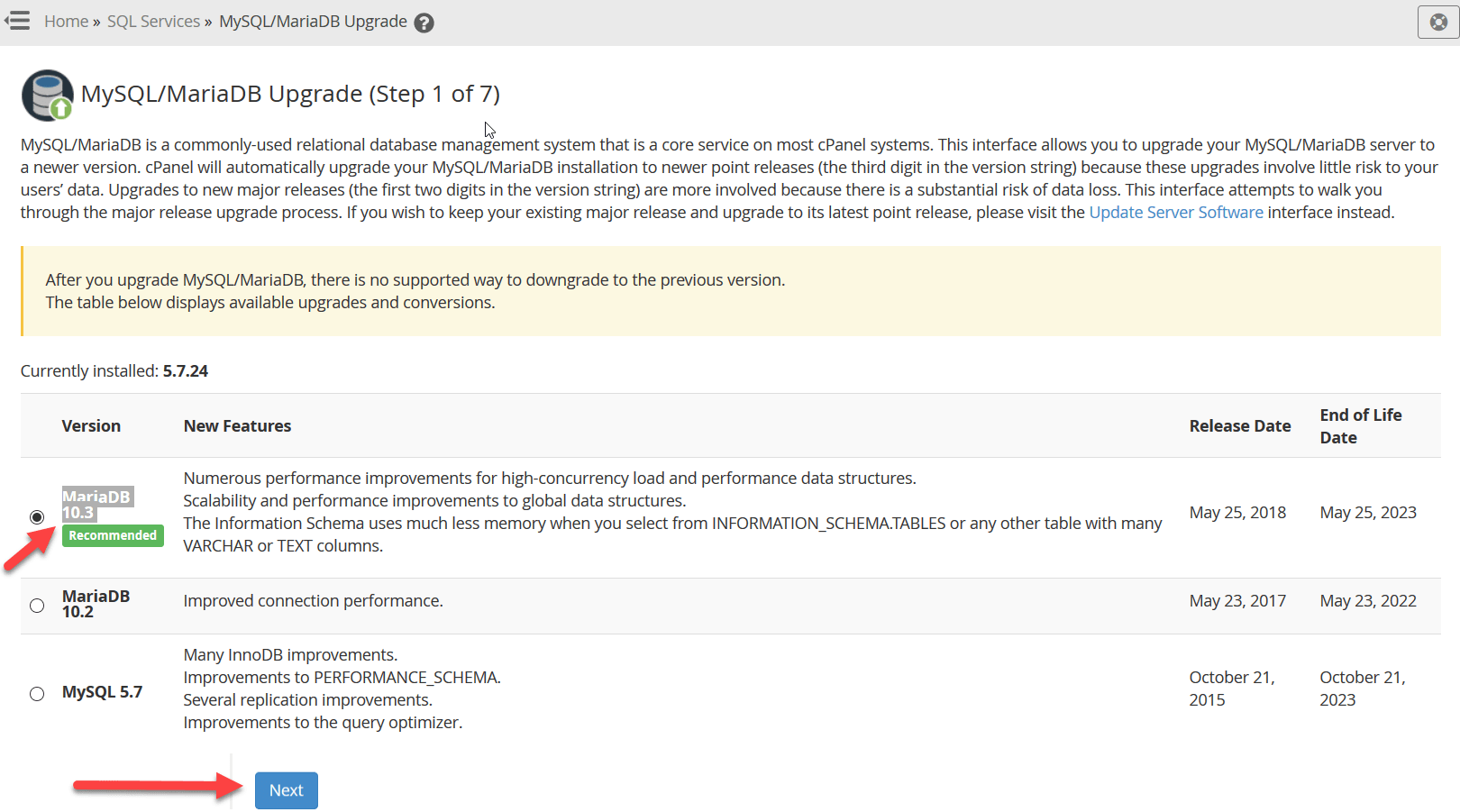Click 'Scalability and performance improvements' feature line
1460x812 pixels.
pyautogui.click(x=434, y=501)
